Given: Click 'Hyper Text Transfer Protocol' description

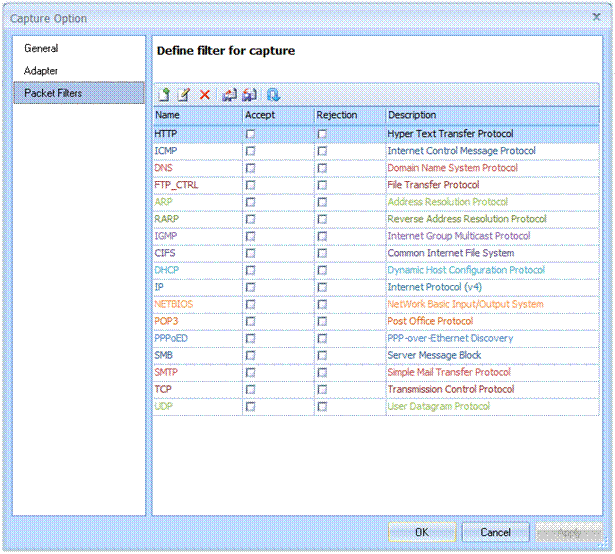Looking at the screenshot, I should tap(450, 134).
